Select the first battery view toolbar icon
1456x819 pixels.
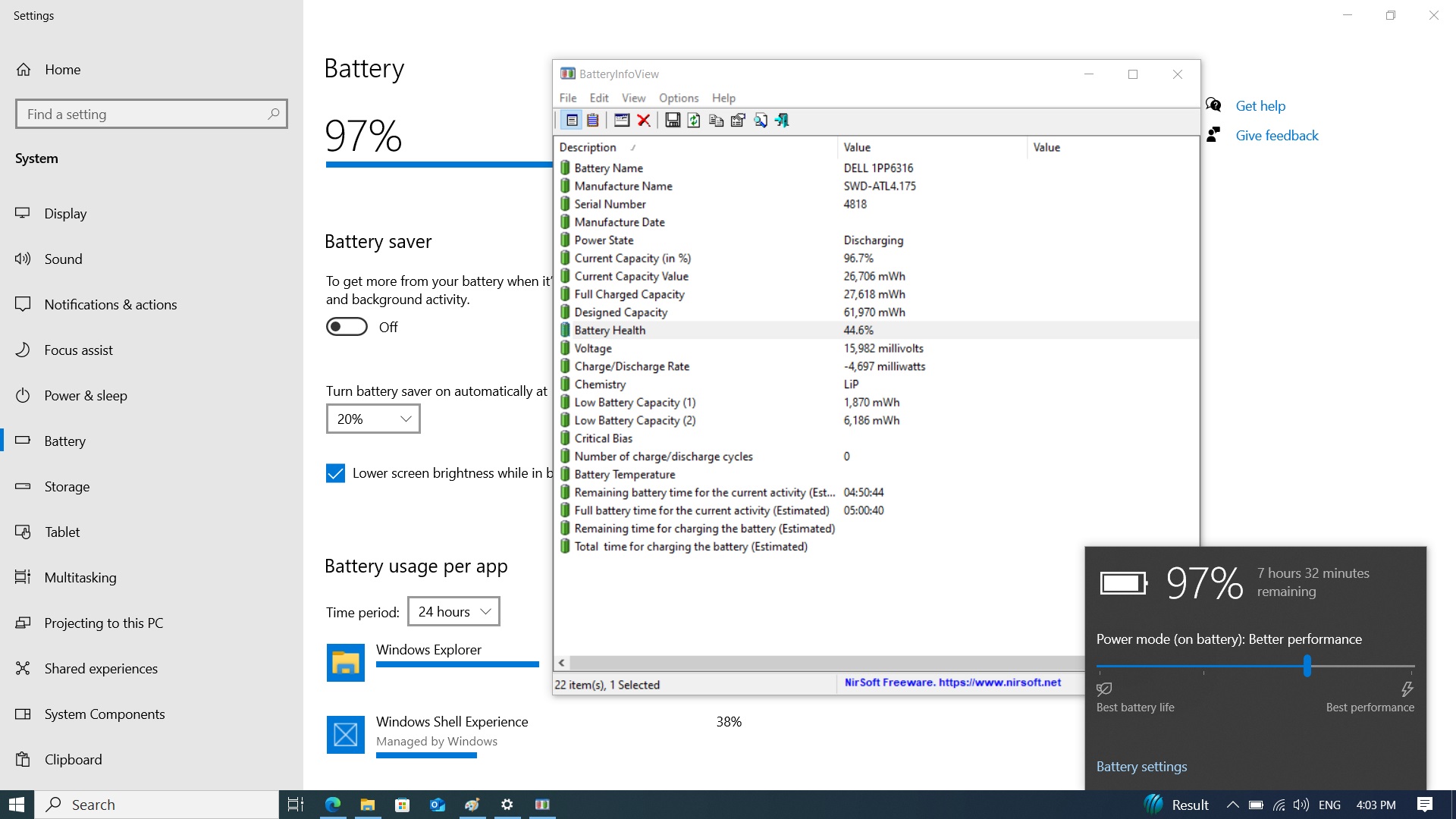[572, 120]
